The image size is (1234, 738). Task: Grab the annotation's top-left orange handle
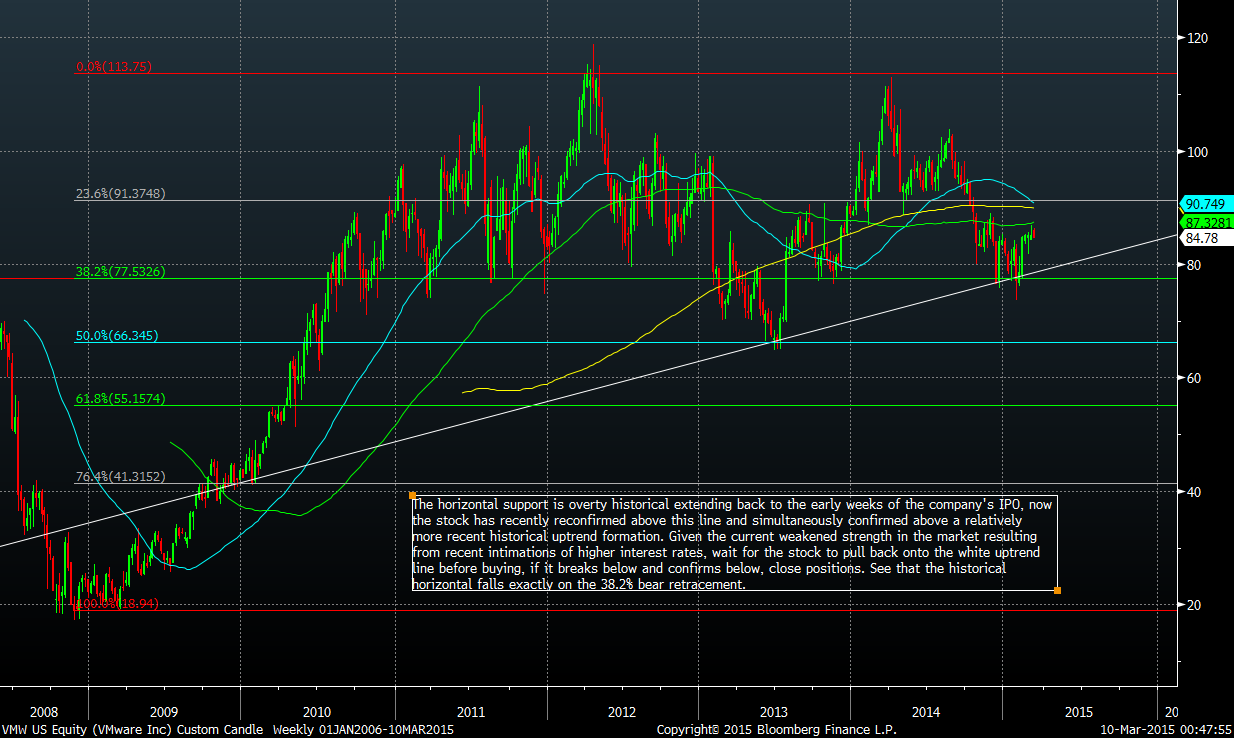413,495
